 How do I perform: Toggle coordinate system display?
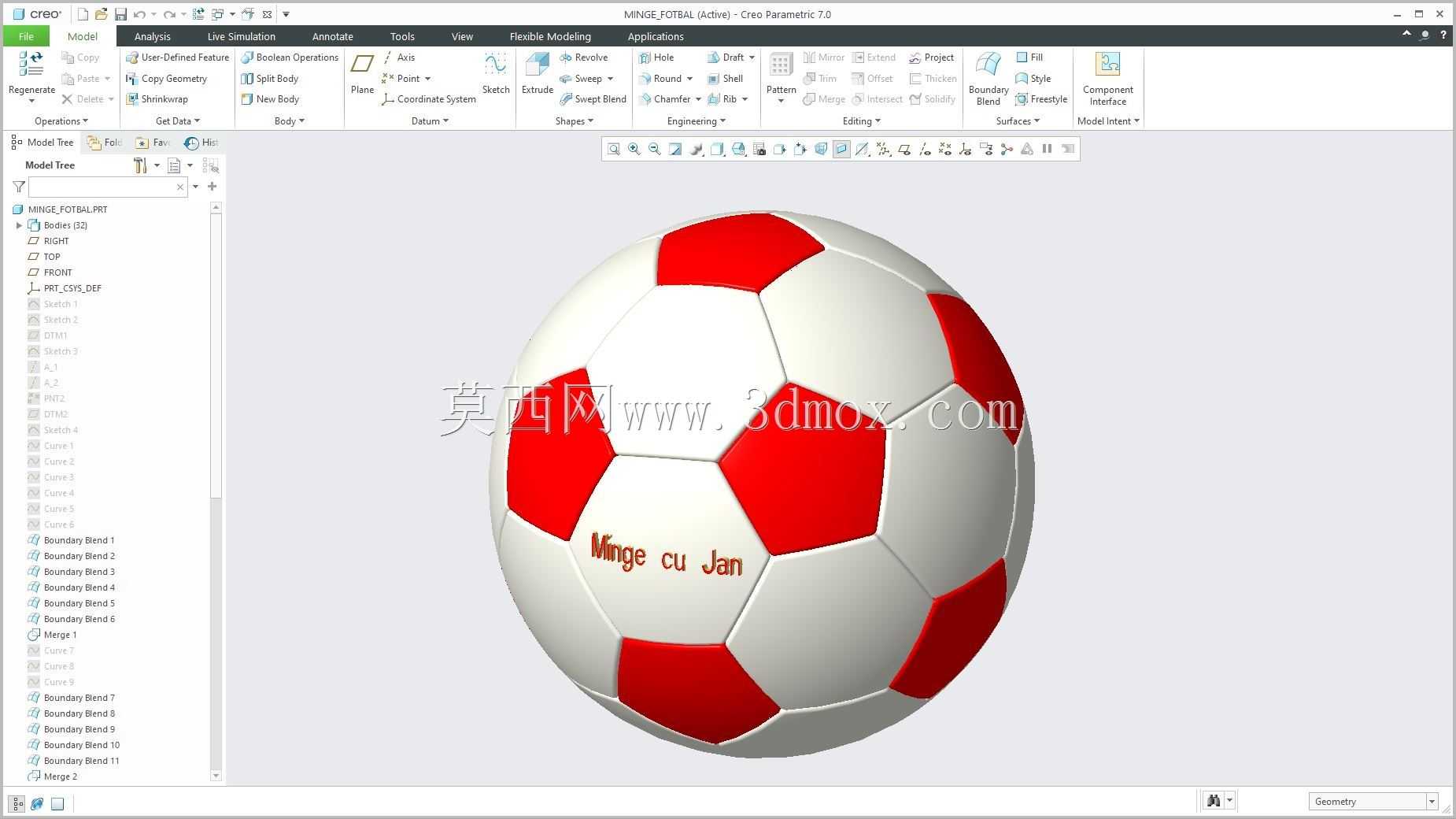pos(966,149)
